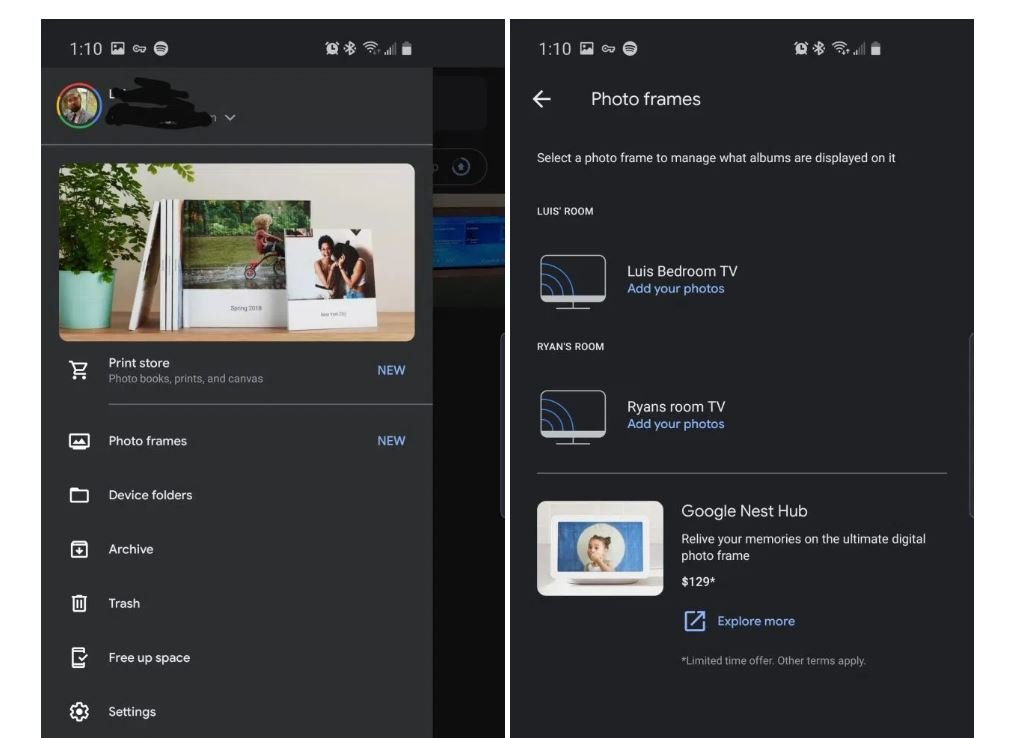Open the Photo frames menu item
The width and height of the screenshot is (1016, 738).
pos(148,441)
